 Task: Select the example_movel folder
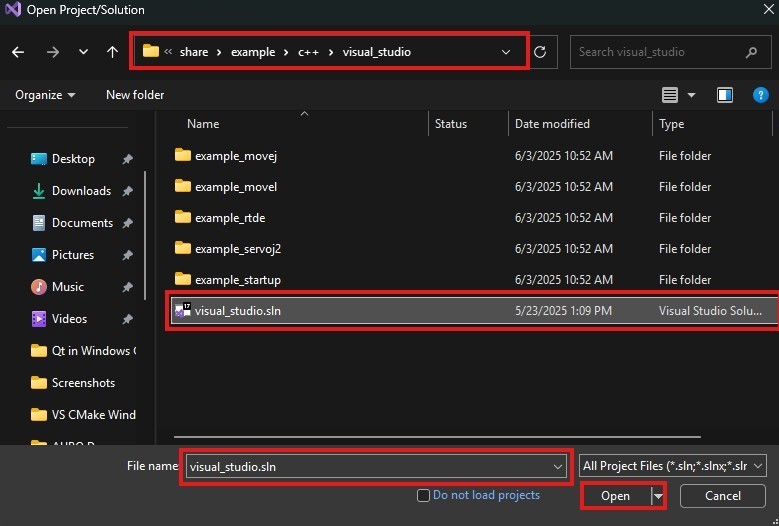pos(474,187)
